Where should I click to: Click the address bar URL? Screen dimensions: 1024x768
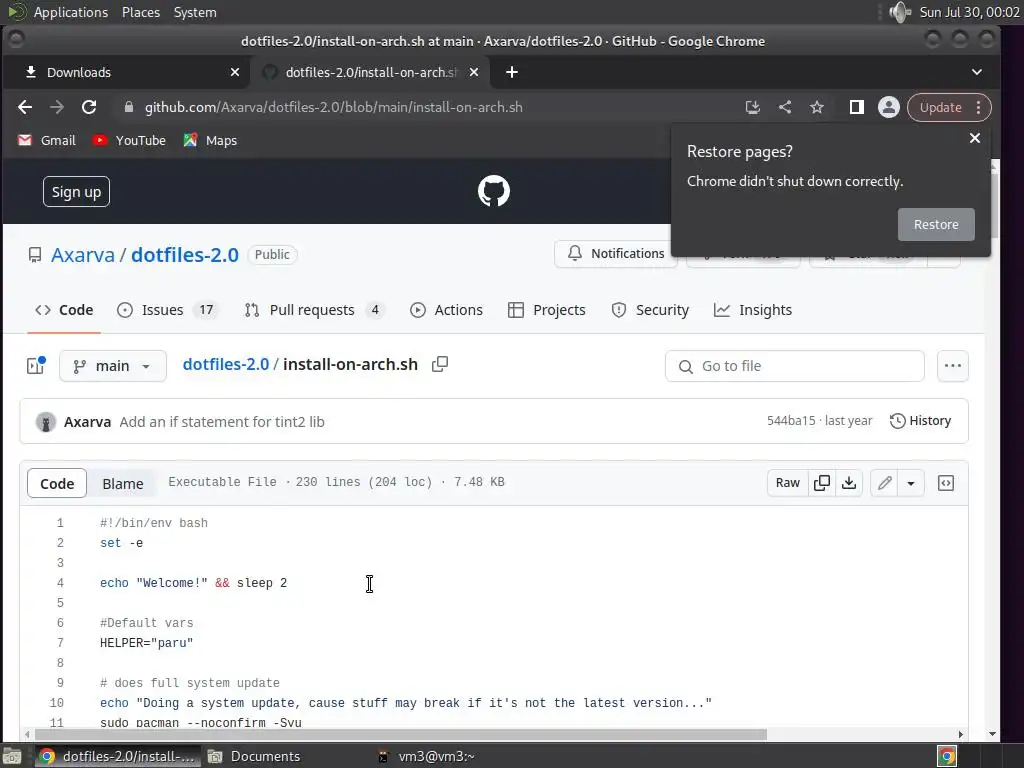(333, 107)
